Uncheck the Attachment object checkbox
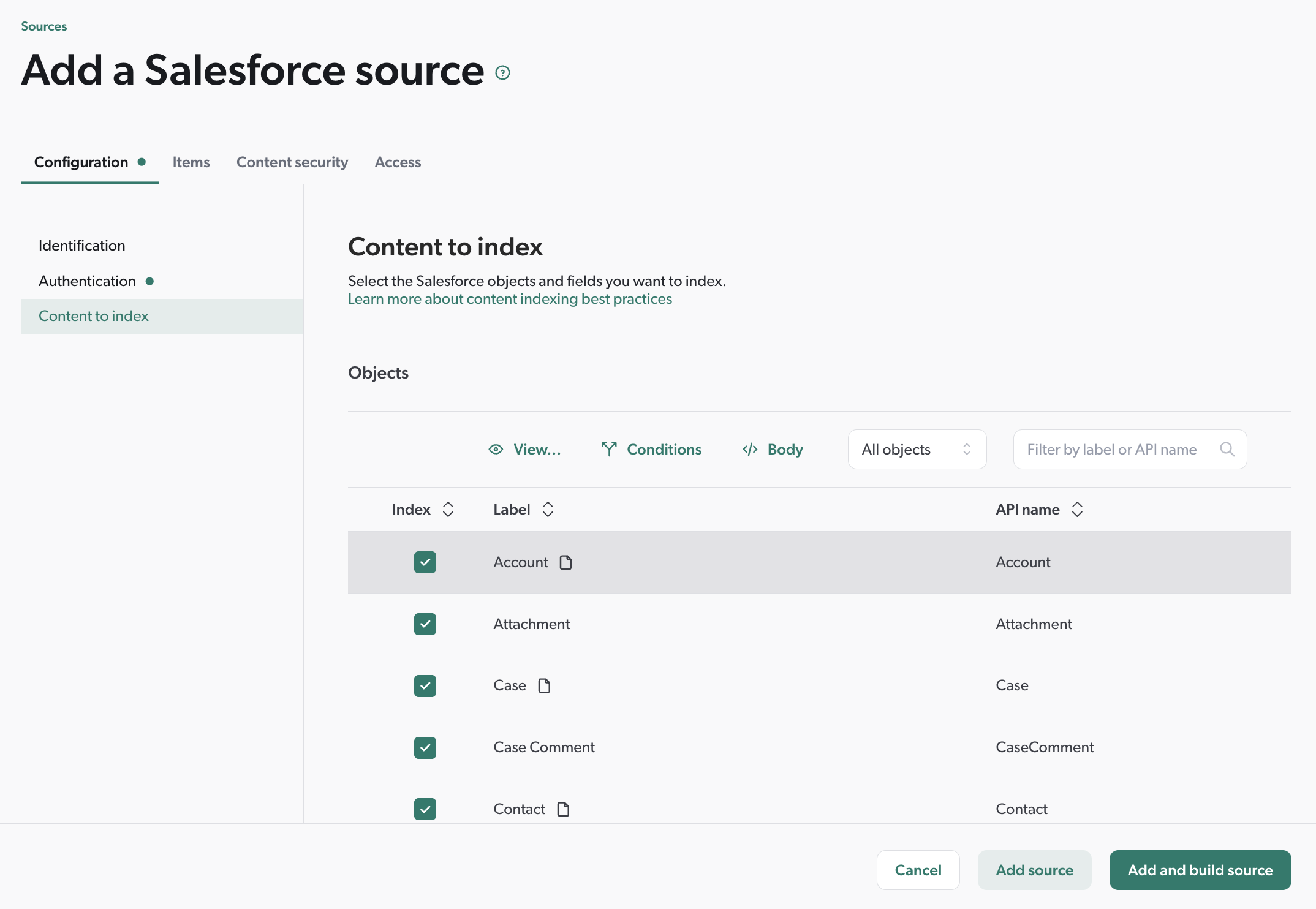 425,624
